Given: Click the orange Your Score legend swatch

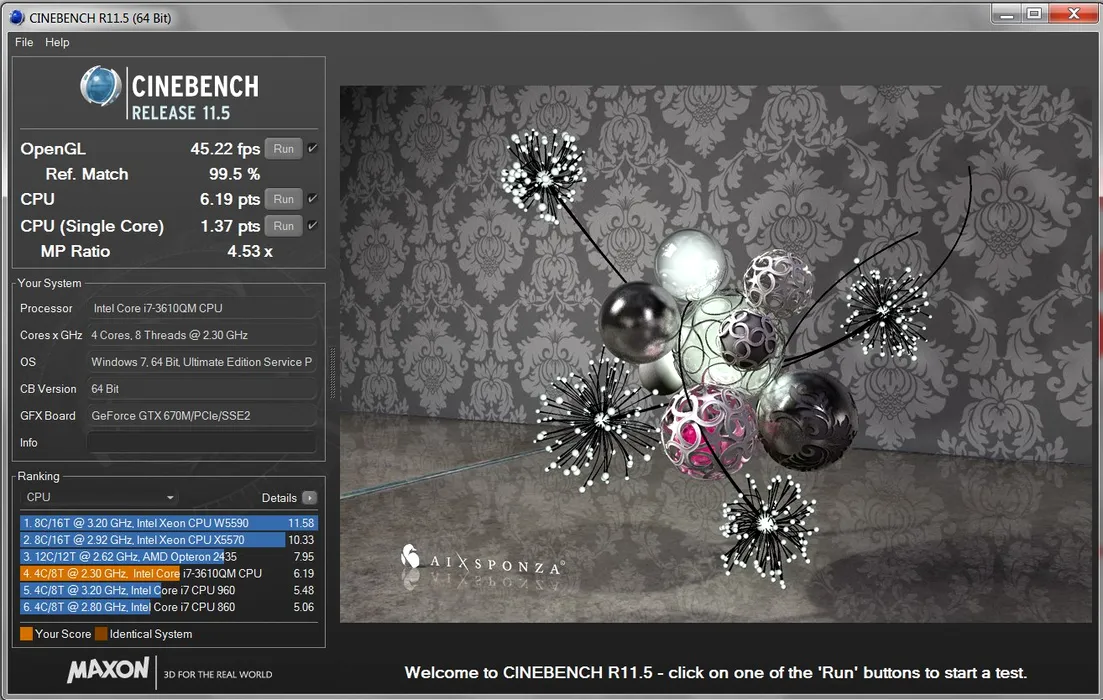Looking at the screenshot, I should (x=27, y=634).
